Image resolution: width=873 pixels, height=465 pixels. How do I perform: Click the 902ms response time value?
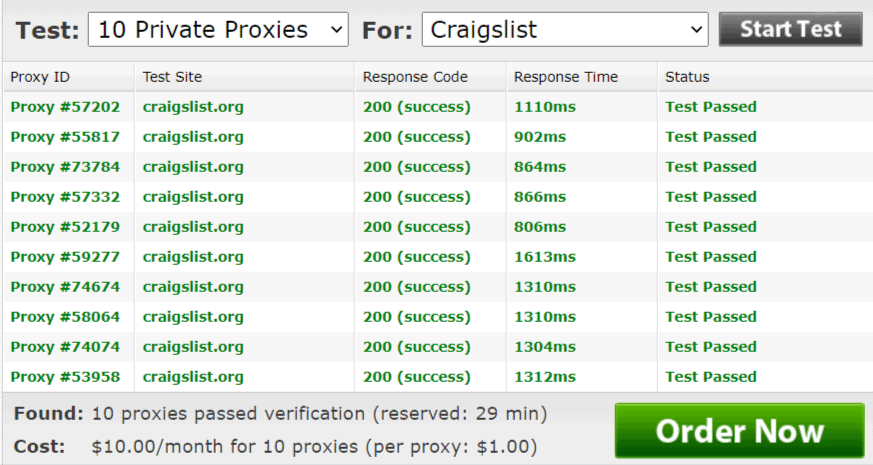pyautogui.click(x=540, y=137)
